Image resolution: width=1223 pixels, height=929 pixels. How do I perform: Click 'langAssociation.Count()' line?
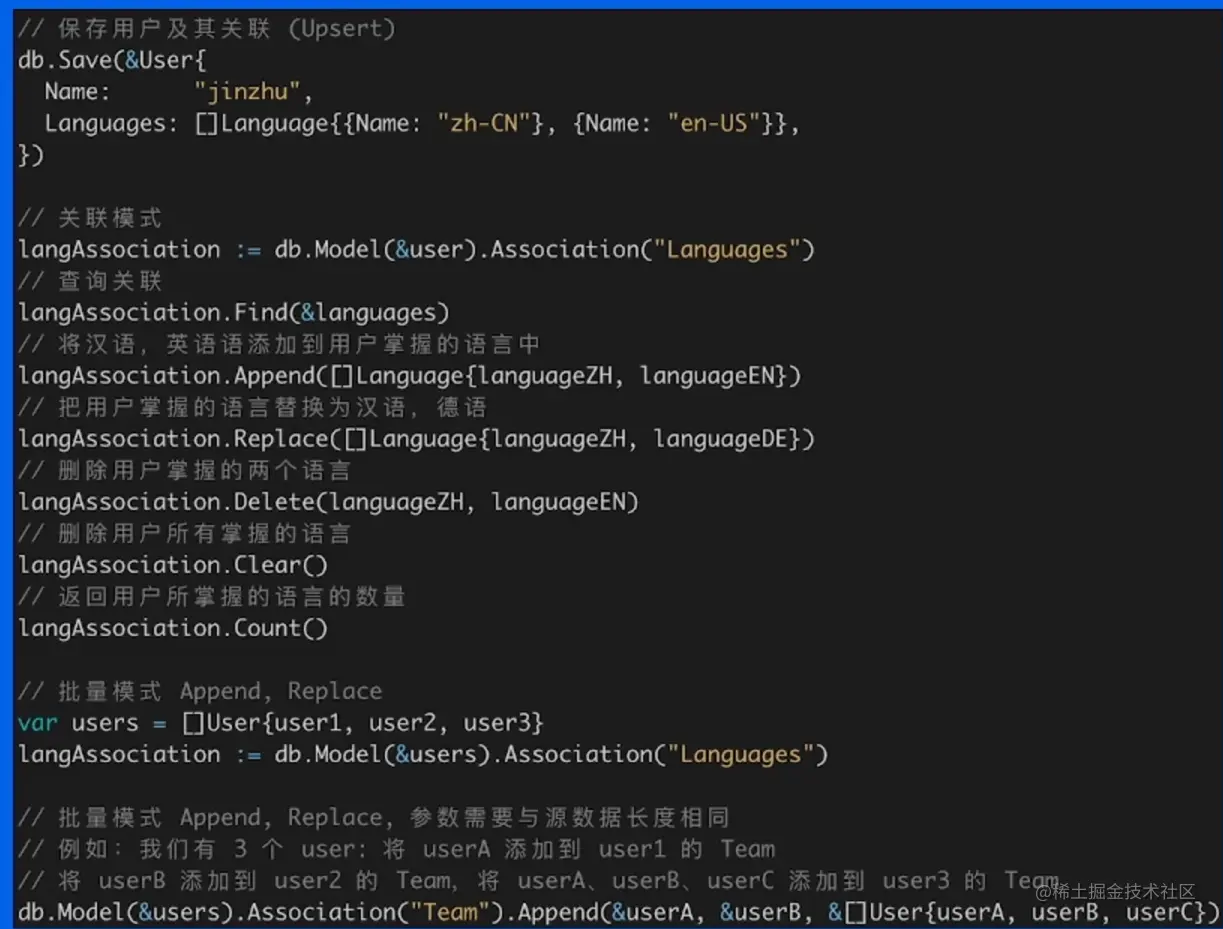tap(173, 628)
